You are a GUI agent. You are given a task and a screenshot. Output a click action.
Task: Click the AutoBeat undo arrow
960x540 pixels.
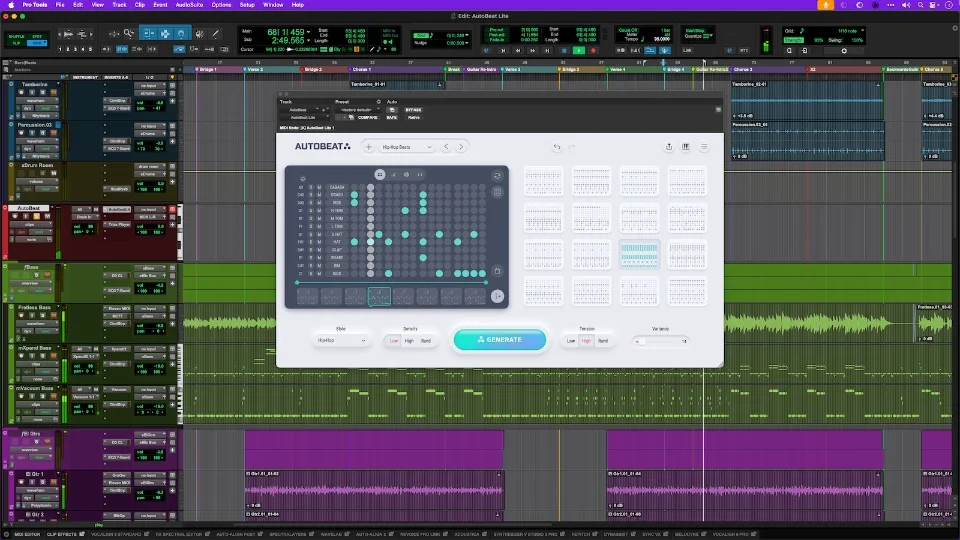pos(557,147)
